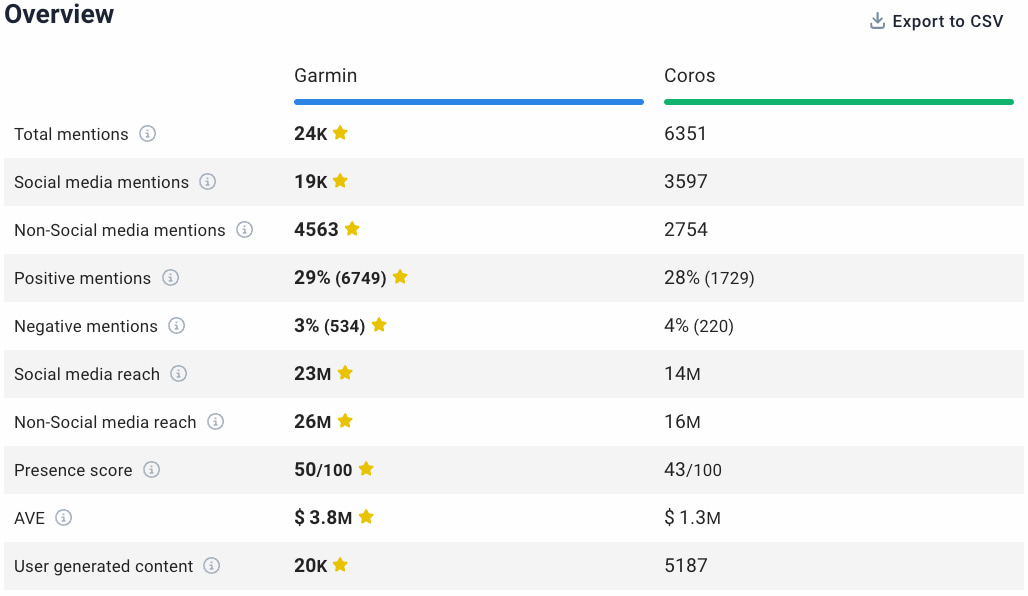Click the Social media mentions info icon
This screenshot has height=596, width=1028.
tap(208, 183)
